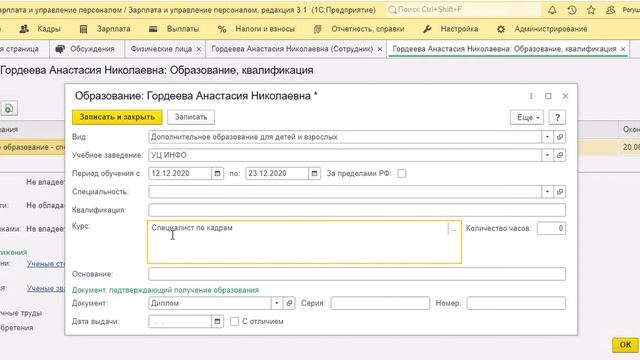640x360 pixels.
Task: Open history clock icon
Action: [571, 10]
